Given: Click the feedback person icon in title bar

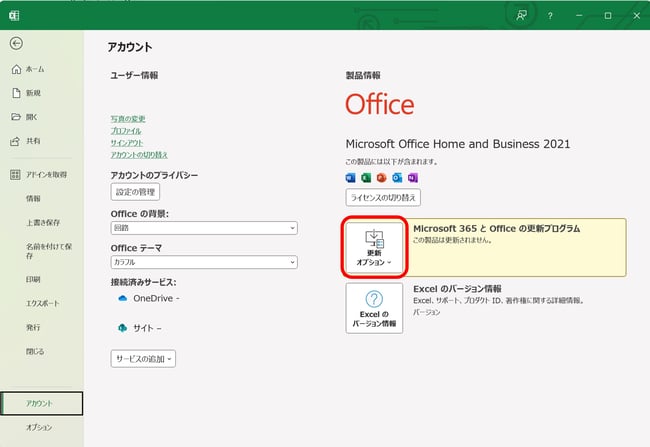Looking at the screenshot, I should click(x=521, y=16).
